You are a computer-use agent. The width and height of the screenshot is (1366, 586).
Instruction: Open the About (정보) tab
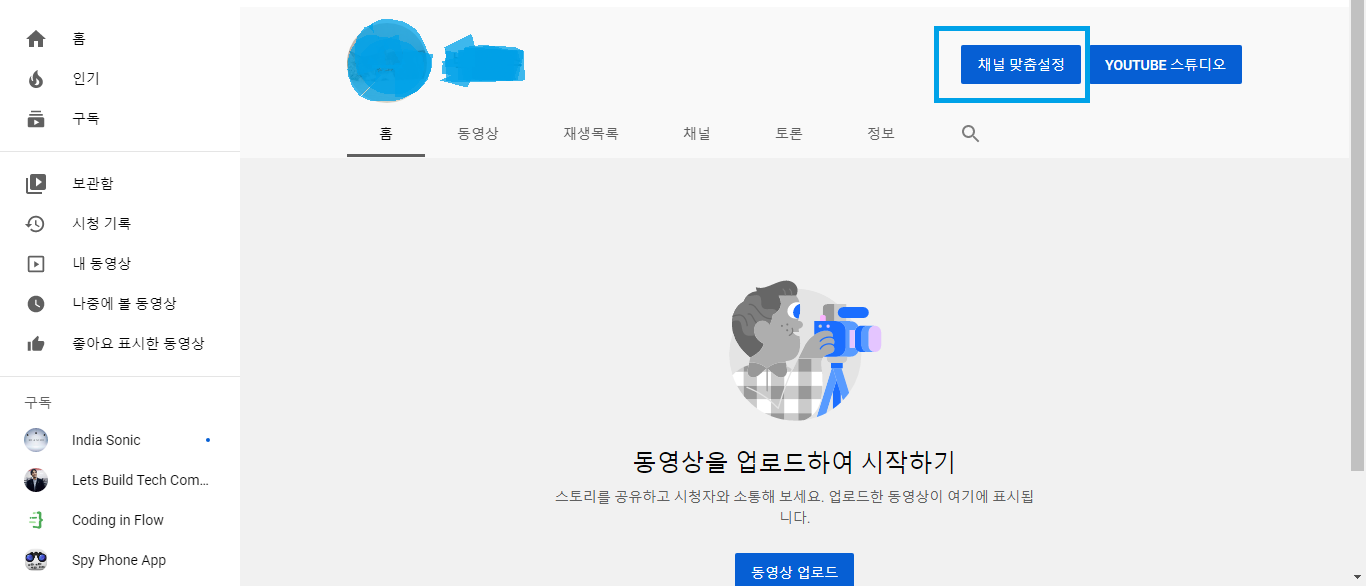881,134
